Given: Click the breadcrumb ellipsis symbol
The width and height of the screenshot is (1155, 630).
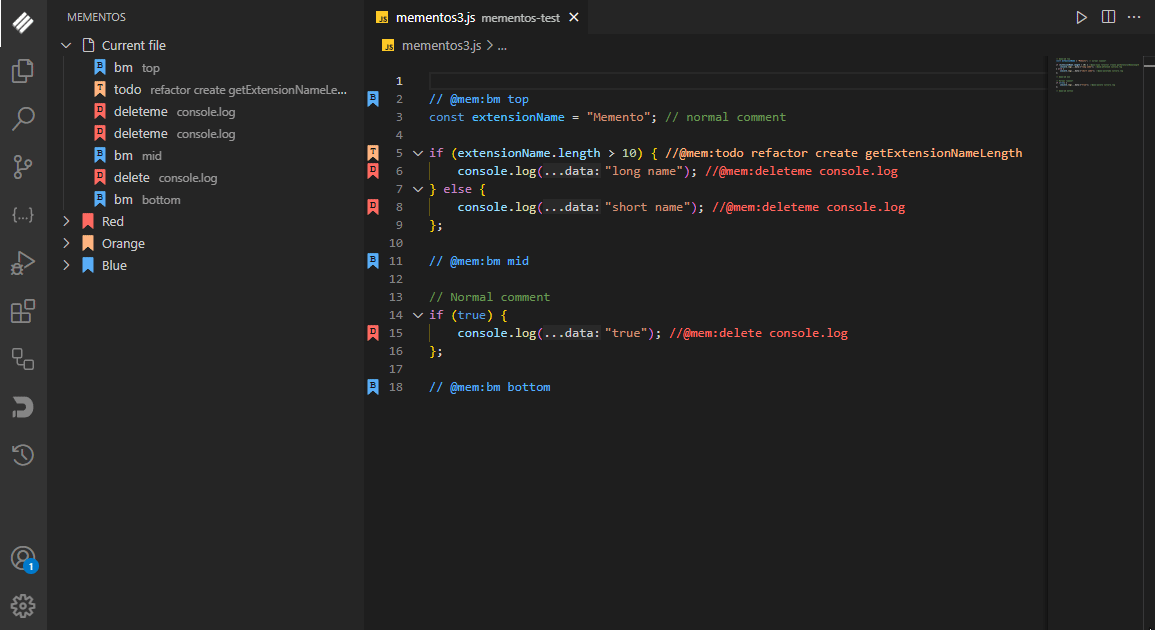Looking at the screenshot, I should point(502,46).
